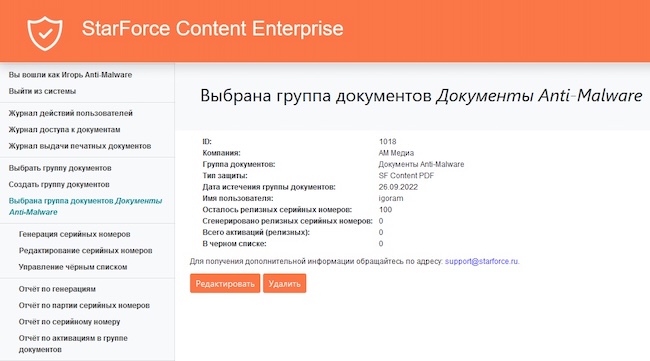Click label Дата истечения группы документов:
650x361 pixels.
269,187
